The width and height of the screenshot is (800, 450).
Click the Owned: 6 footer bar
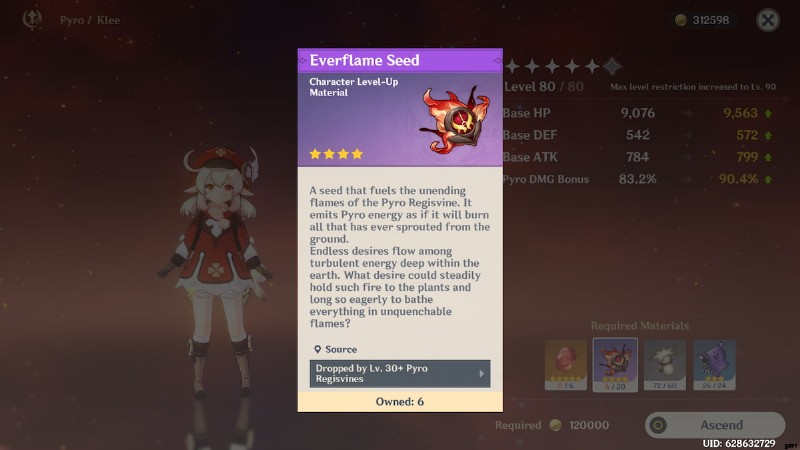pos(400,402)
